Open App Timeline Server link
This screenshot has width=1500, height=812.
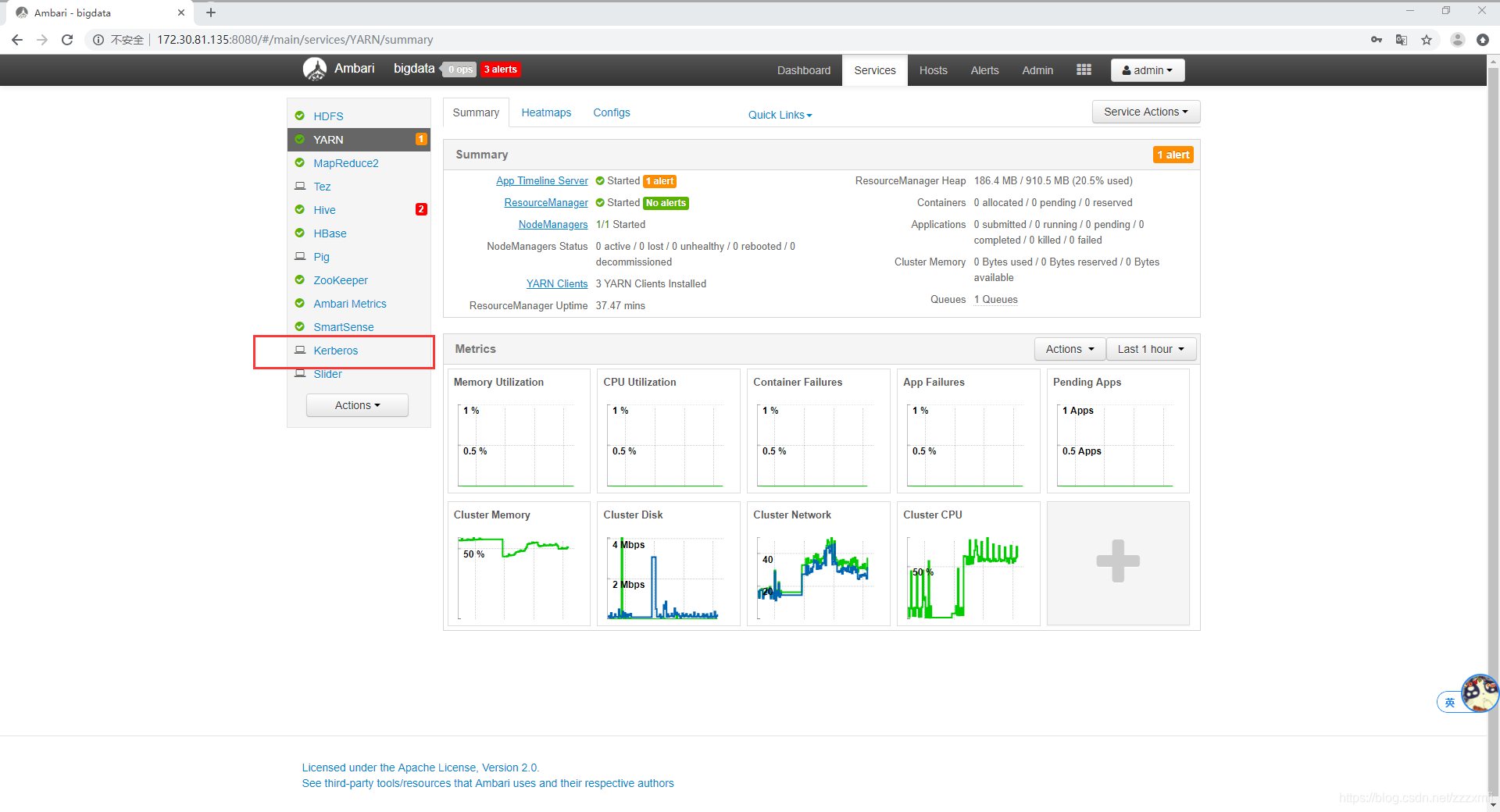pyautogui.click(x=542, y=180)
